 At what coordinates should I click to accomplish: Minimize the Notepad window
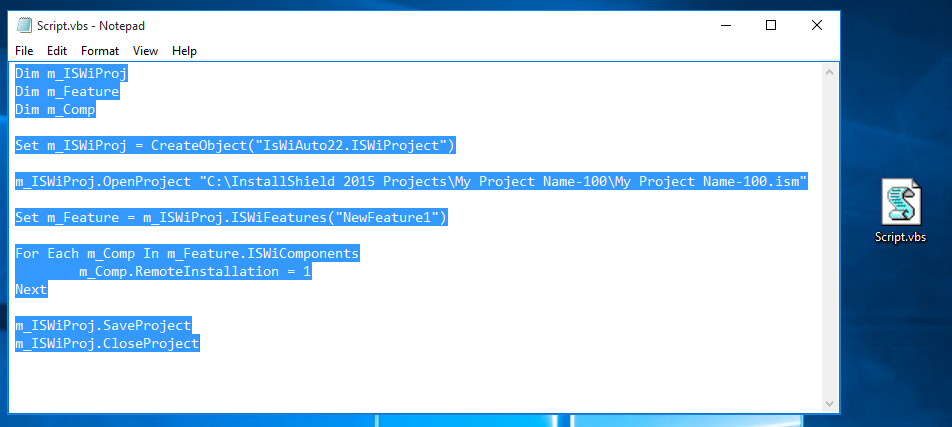point(726,26)
